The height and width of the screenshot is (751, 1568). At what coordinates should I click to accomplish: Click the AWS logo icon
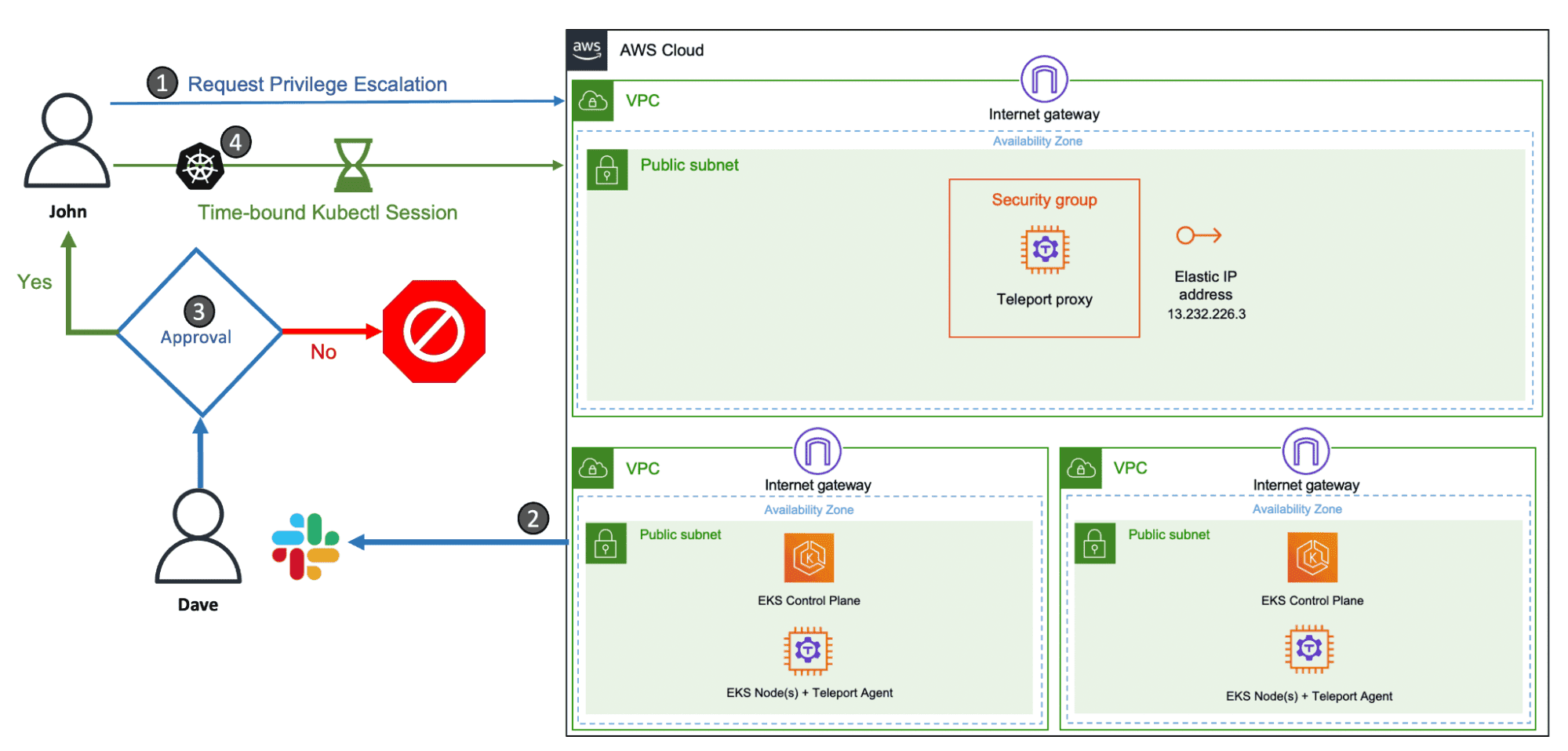pos(587,50)
